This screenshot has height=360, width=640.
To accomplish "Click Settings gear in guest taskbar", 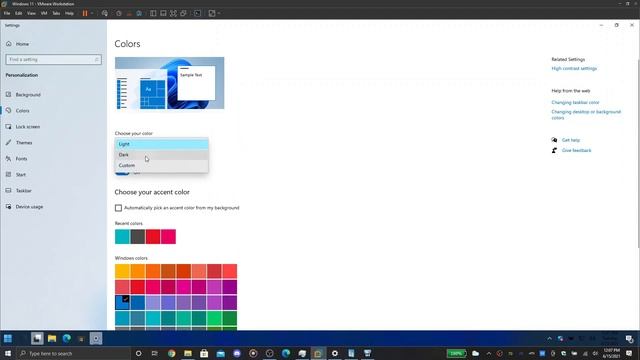I will (x=96, y=338).
